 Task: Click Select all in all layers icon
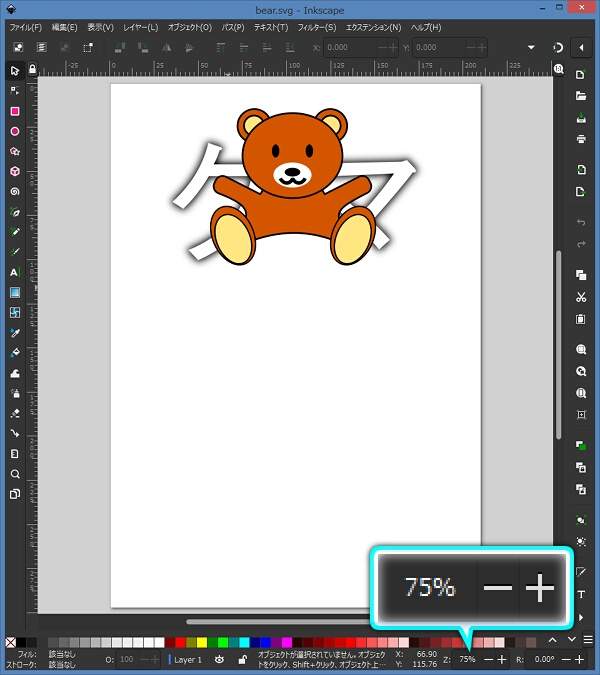pos(41,47)
